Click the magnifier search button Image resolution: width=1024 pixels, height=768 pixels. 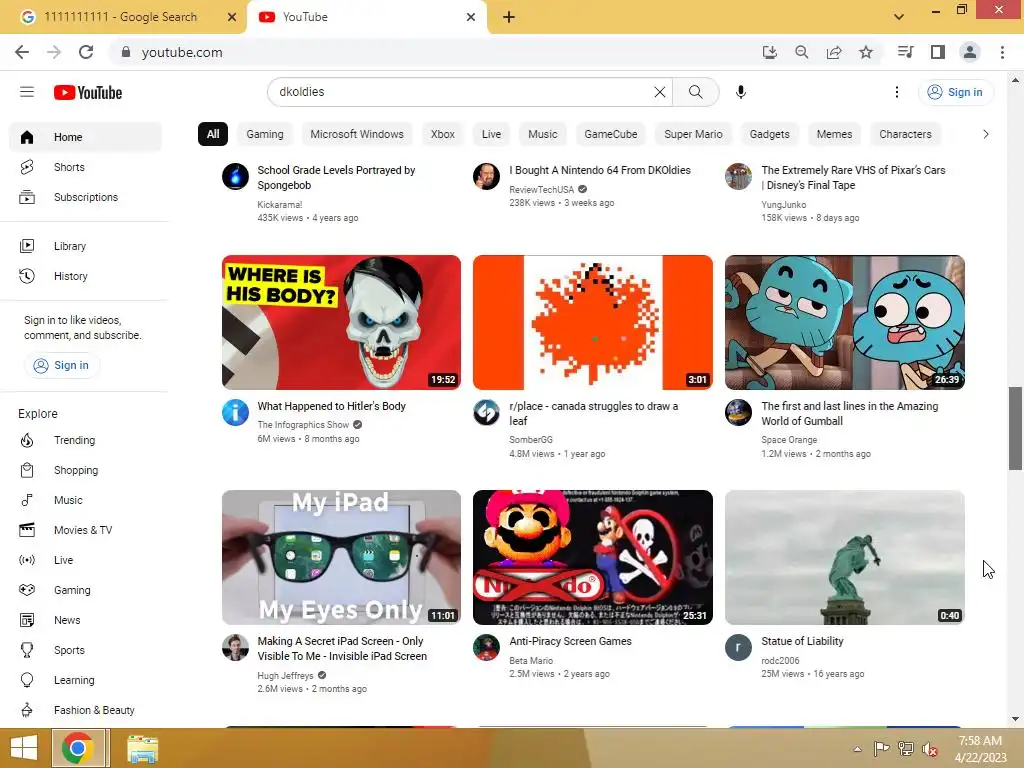[696, 92]
